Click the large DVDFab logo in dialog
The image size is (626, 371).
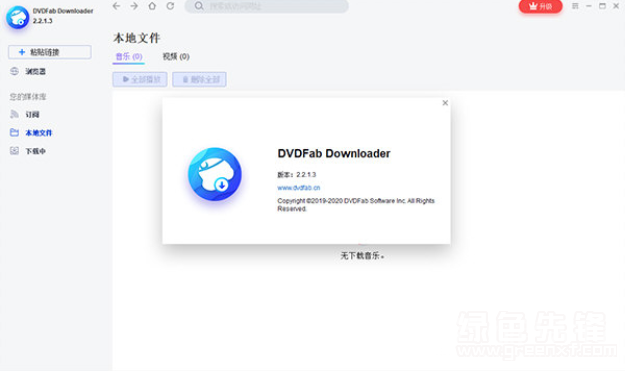pyautogui.click(x=215, y=174)
